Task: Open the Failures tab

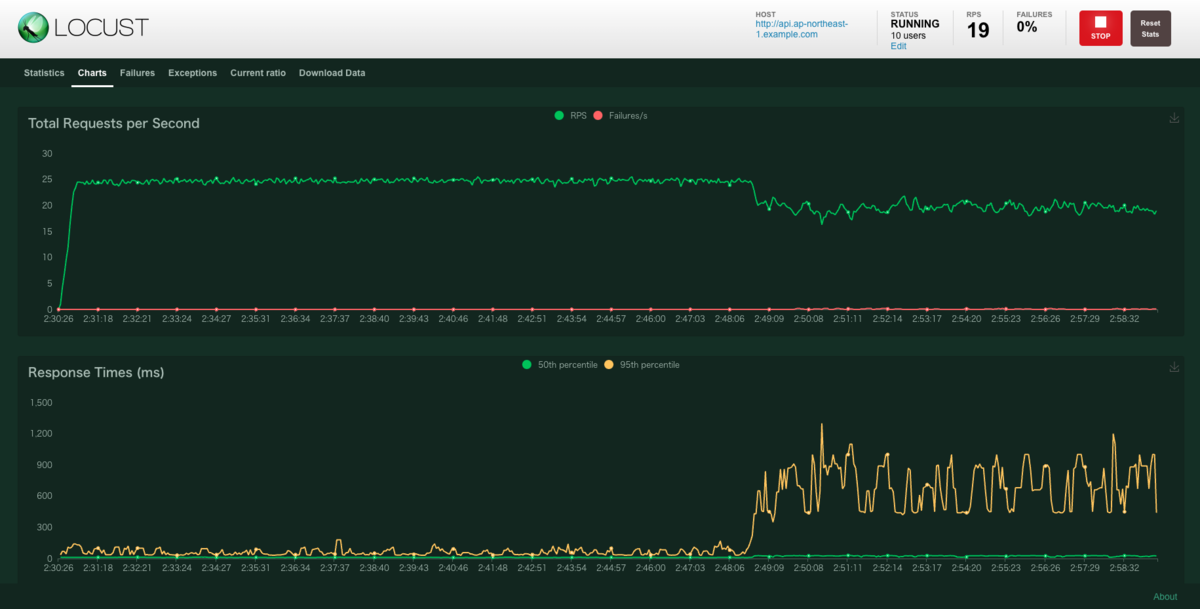Action: tap(137, 73)
